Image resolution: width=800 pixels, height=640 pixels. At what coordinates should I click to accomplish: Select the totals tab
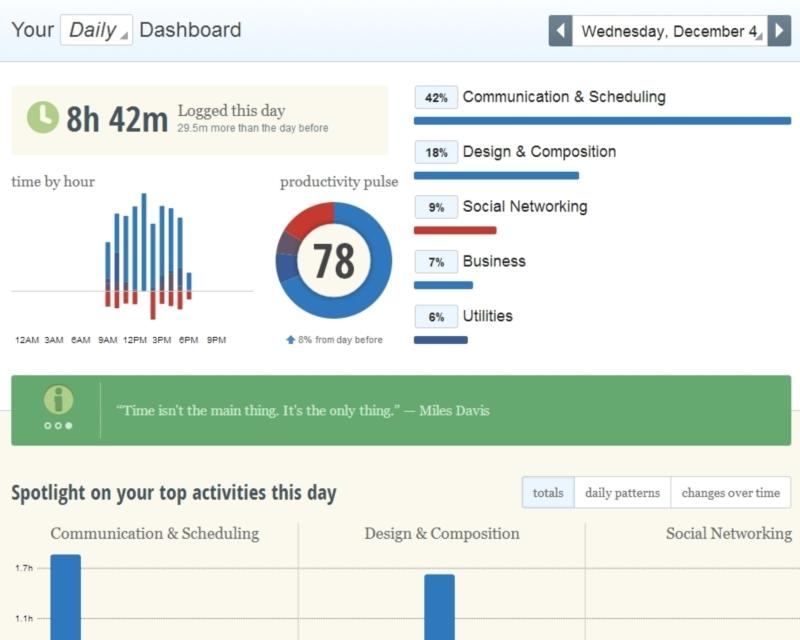548,493
